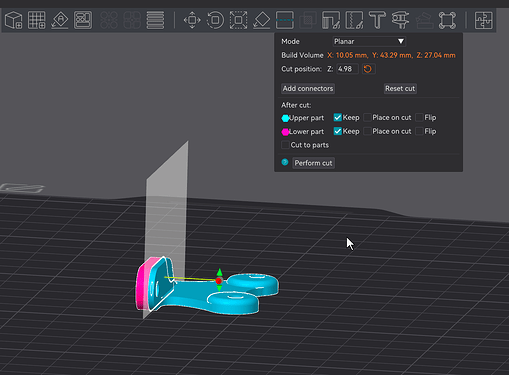
Task: Uncheck Keep for the Upper part
Action: click(x=337, y=117)
